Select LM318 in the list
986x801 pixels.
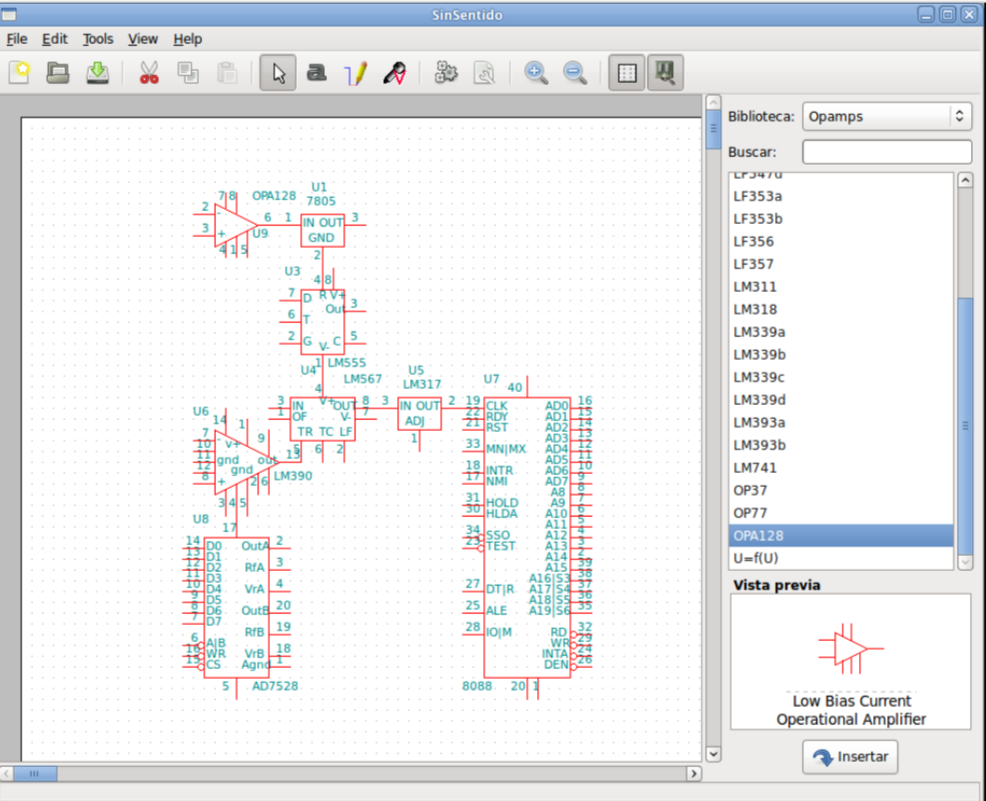coord(841,309)
